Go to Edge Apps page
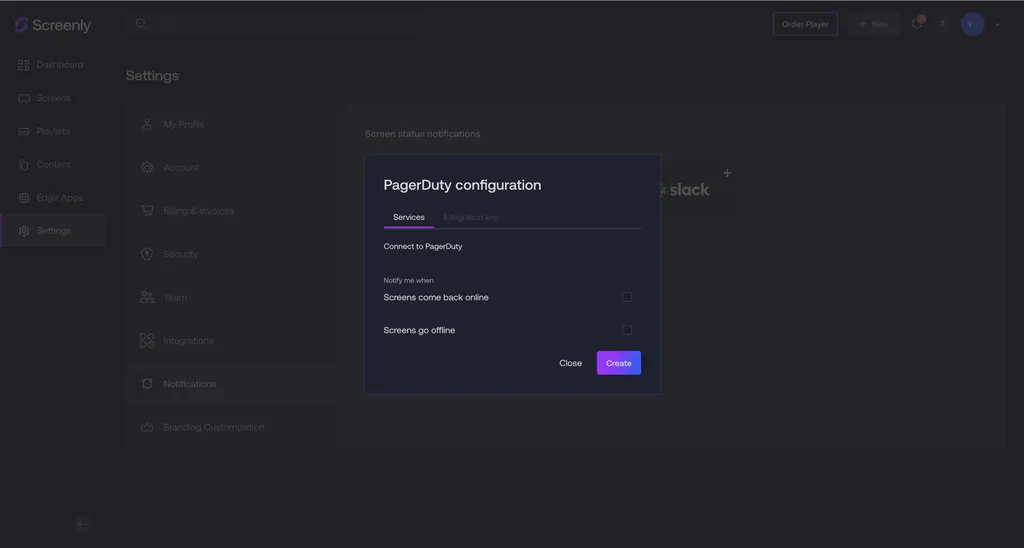This screenshot has width=1024, height=548. click(59, 198)
